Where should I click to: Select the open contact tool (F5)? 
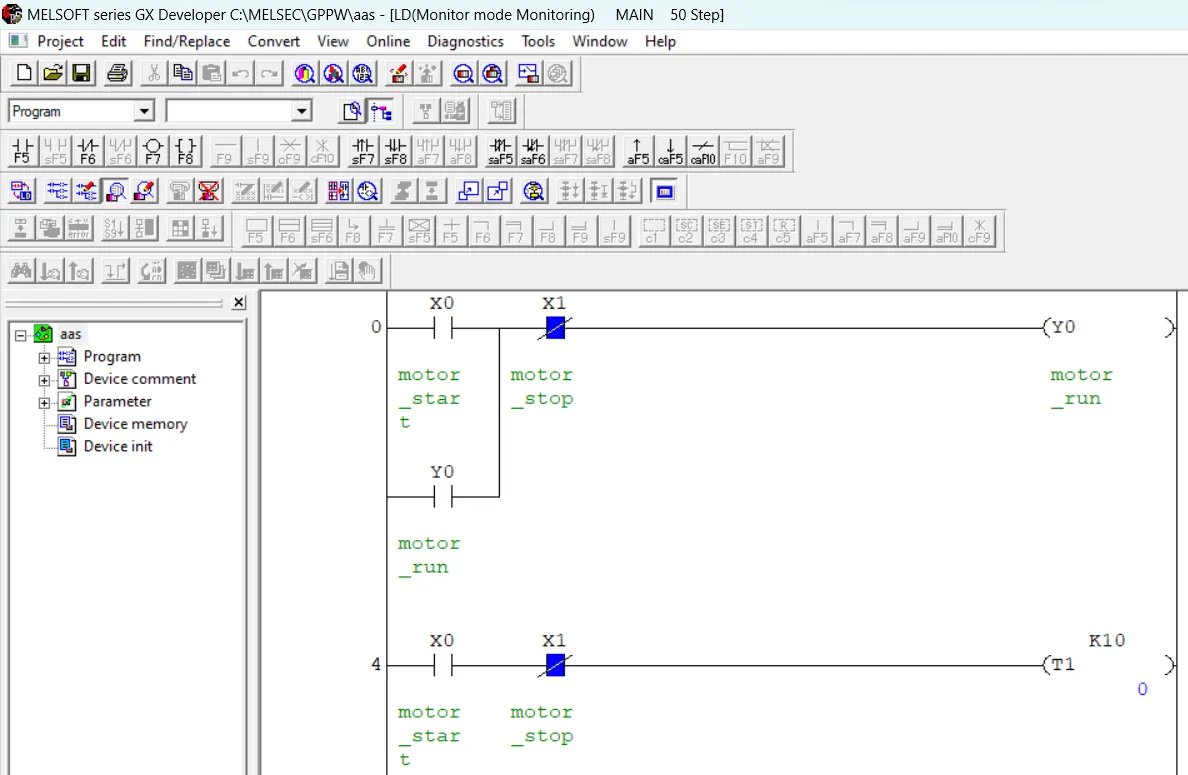[x=20, y=150]
